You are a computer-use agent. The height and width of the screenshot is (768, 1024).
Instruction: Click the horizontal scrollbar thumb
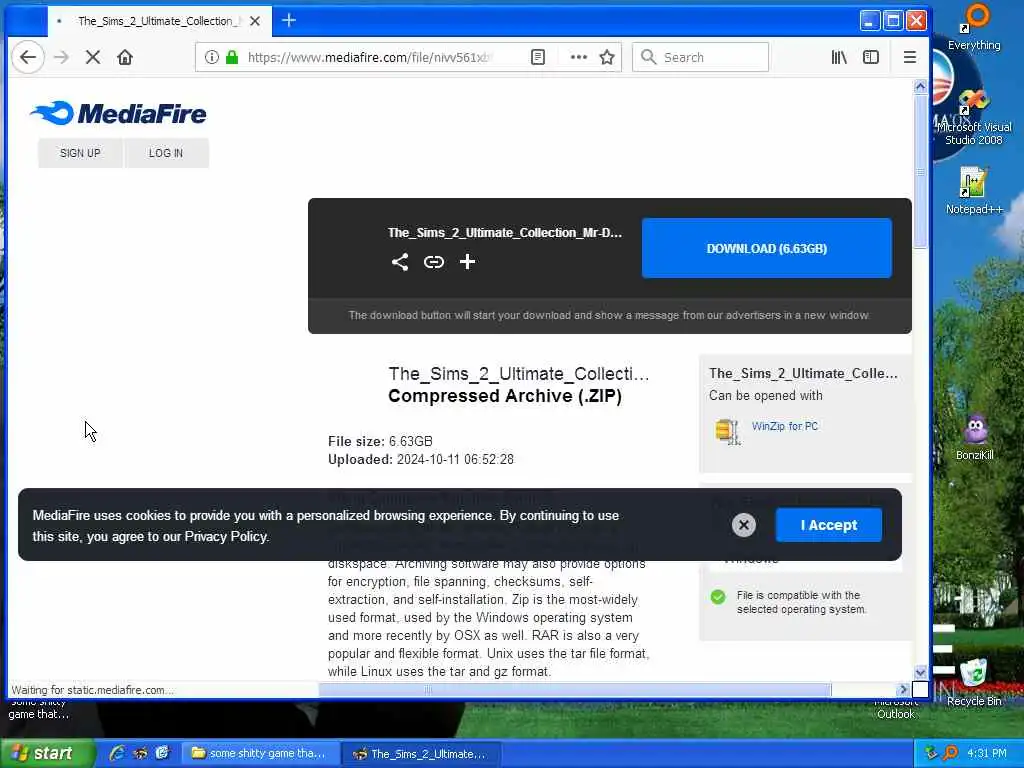click(x=575, y=690)
